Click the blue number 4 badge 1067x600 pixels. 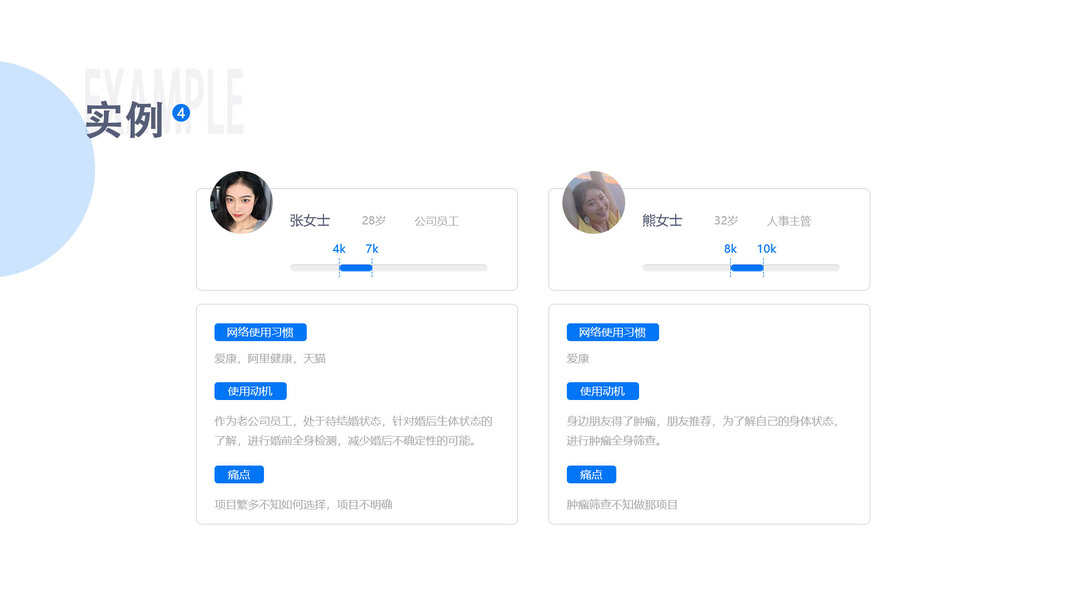coord(181,113)
